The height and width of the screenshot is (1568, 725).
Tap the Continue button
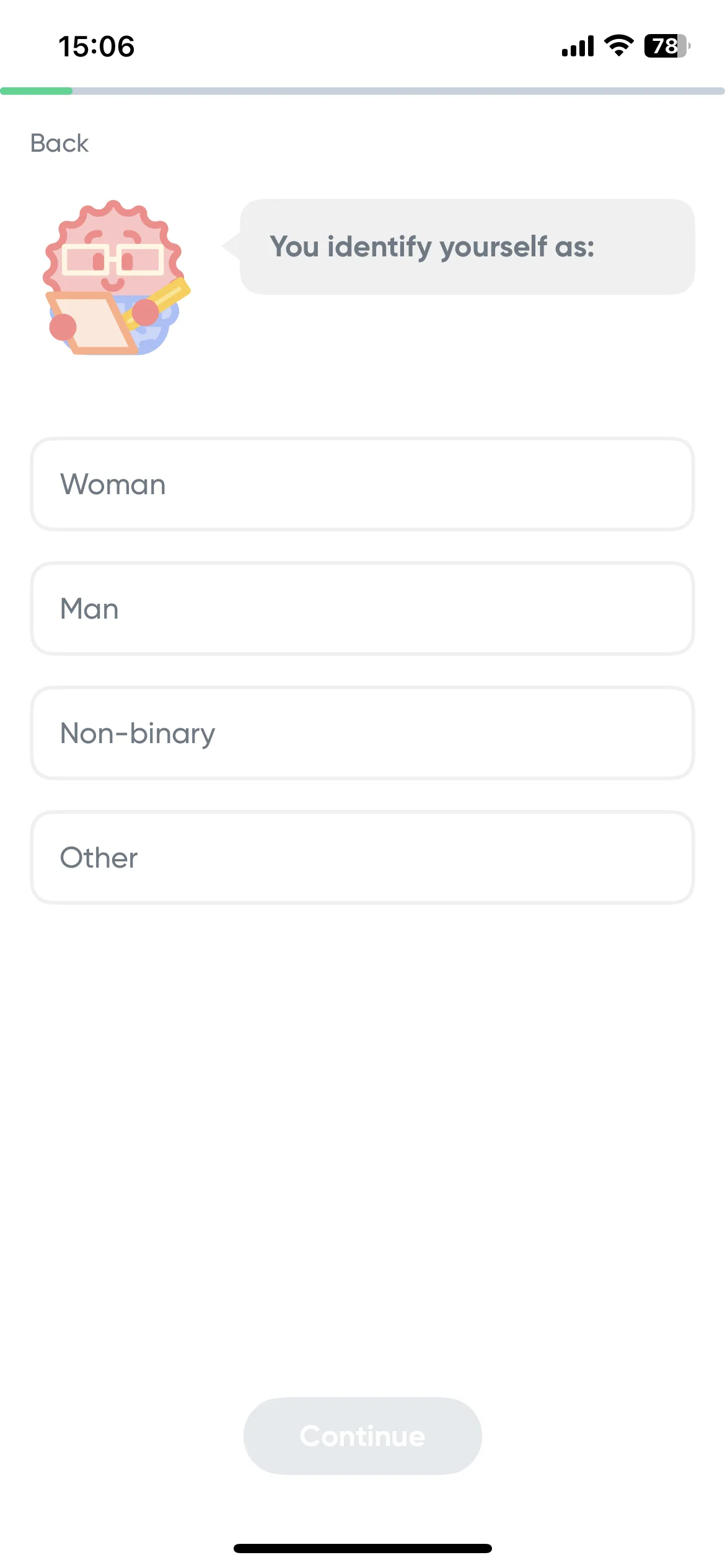pyautogui.click(x=362, y=1435)
